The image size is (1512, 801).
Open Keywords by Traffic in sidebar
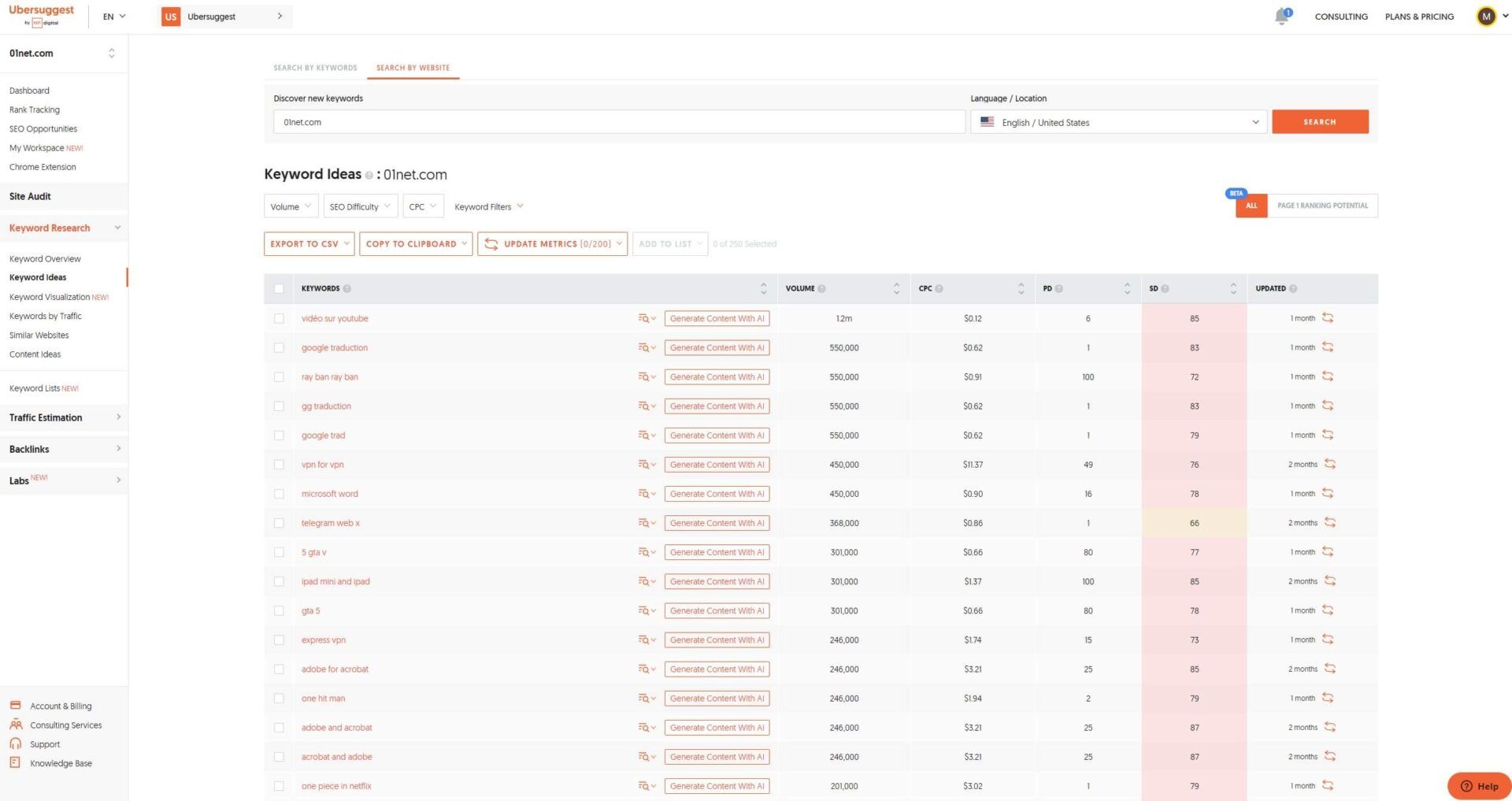pyautogui.click(x=46, y=316)
